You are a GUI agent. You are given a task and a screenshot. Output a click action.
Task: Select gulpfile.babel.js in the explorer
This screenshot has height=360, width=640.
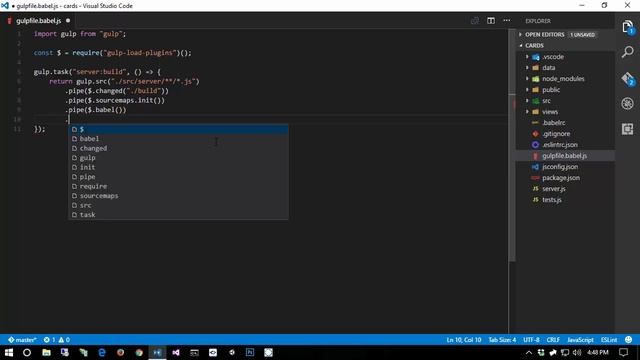click(x=564, y=156)
